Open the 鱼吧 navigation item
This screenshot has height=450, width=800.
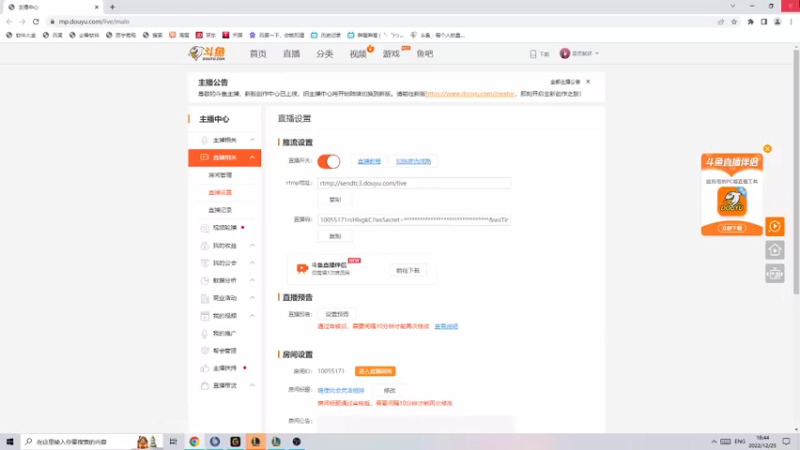point(424,54)
